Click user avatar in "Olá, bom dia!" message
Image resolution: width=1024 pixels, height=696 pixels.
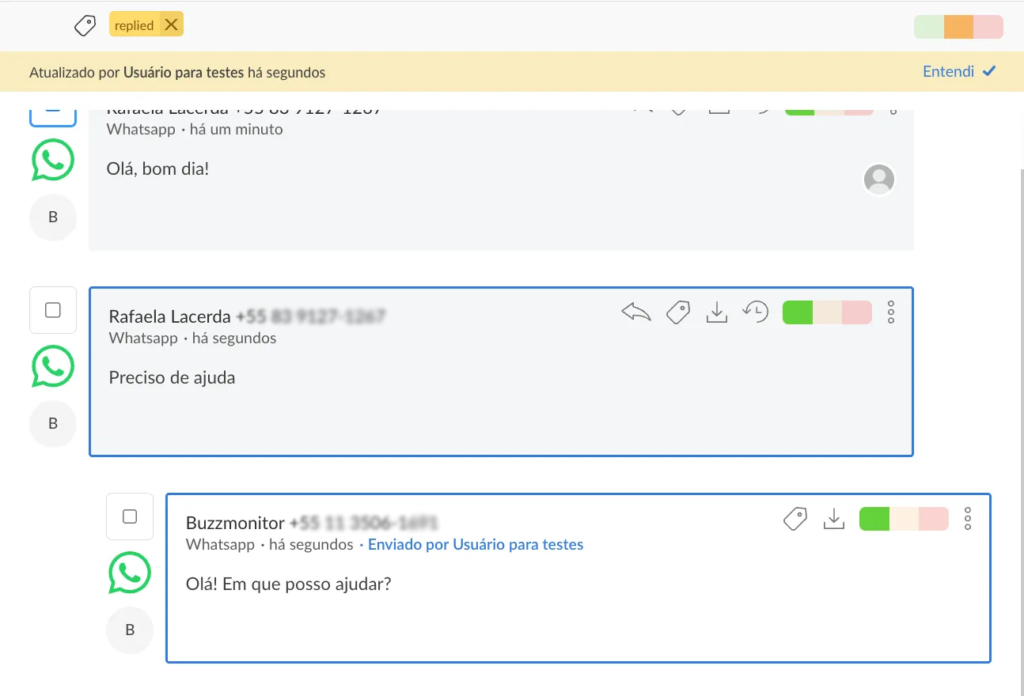coord(879,179)
